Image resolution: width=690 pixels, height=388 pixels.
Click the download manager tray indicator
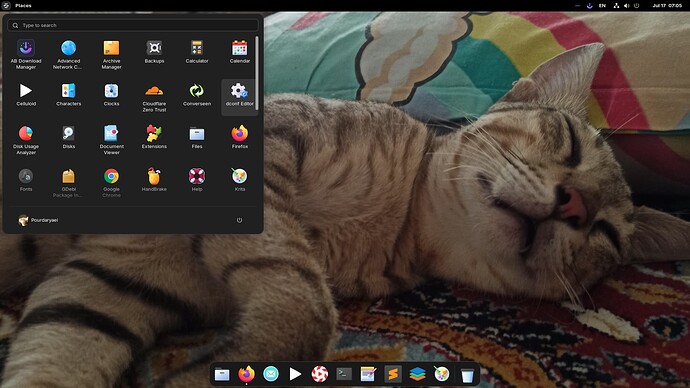pyautogui.click(x=589, y=6)
